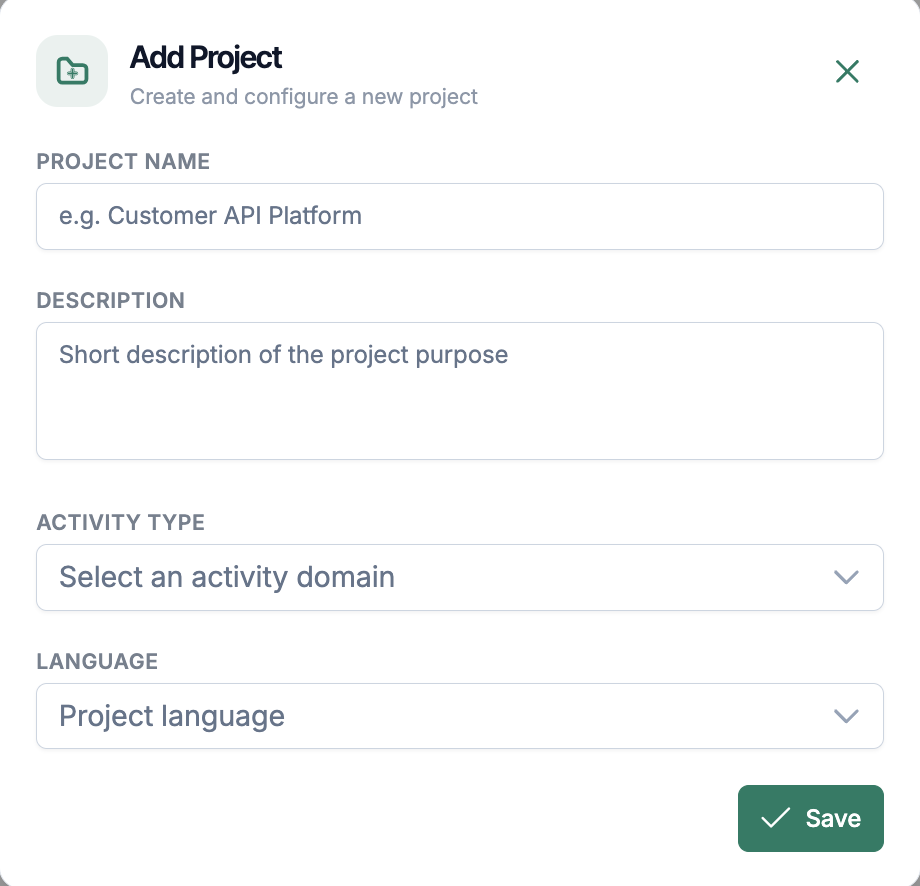
Task: Click the plus symbol on the folder badge
Action: coord(74,73)
